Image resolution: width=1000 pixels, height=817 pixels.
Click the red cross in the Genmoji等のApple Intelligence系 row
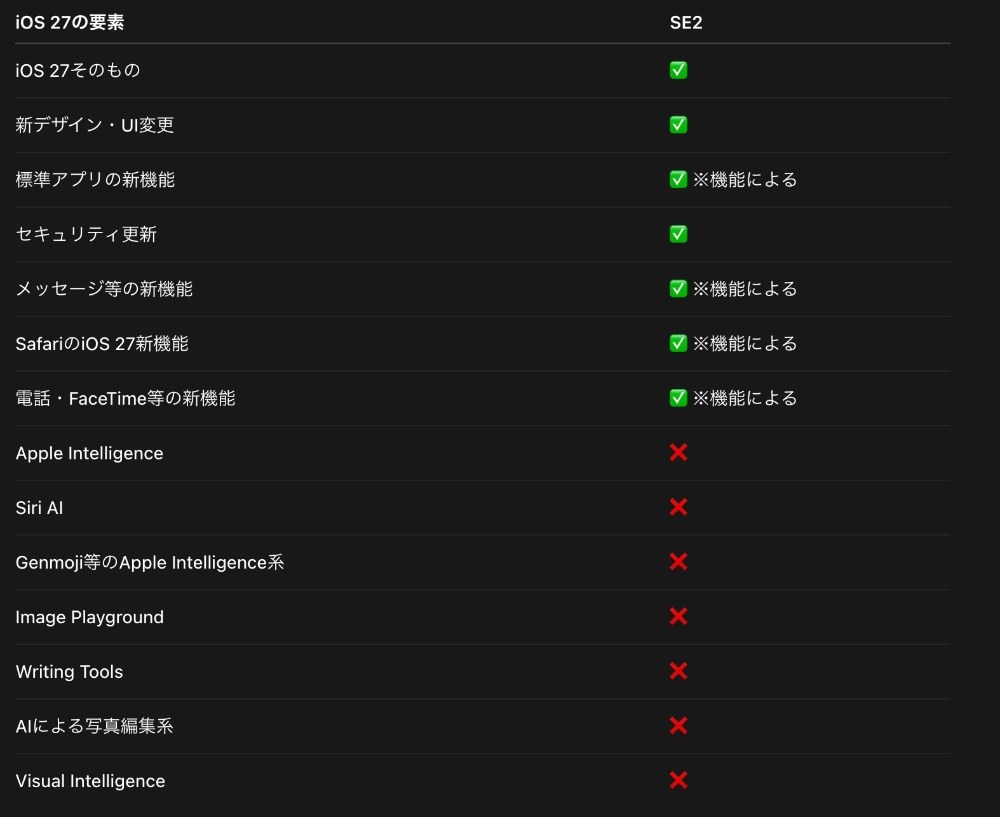[678, 562]
